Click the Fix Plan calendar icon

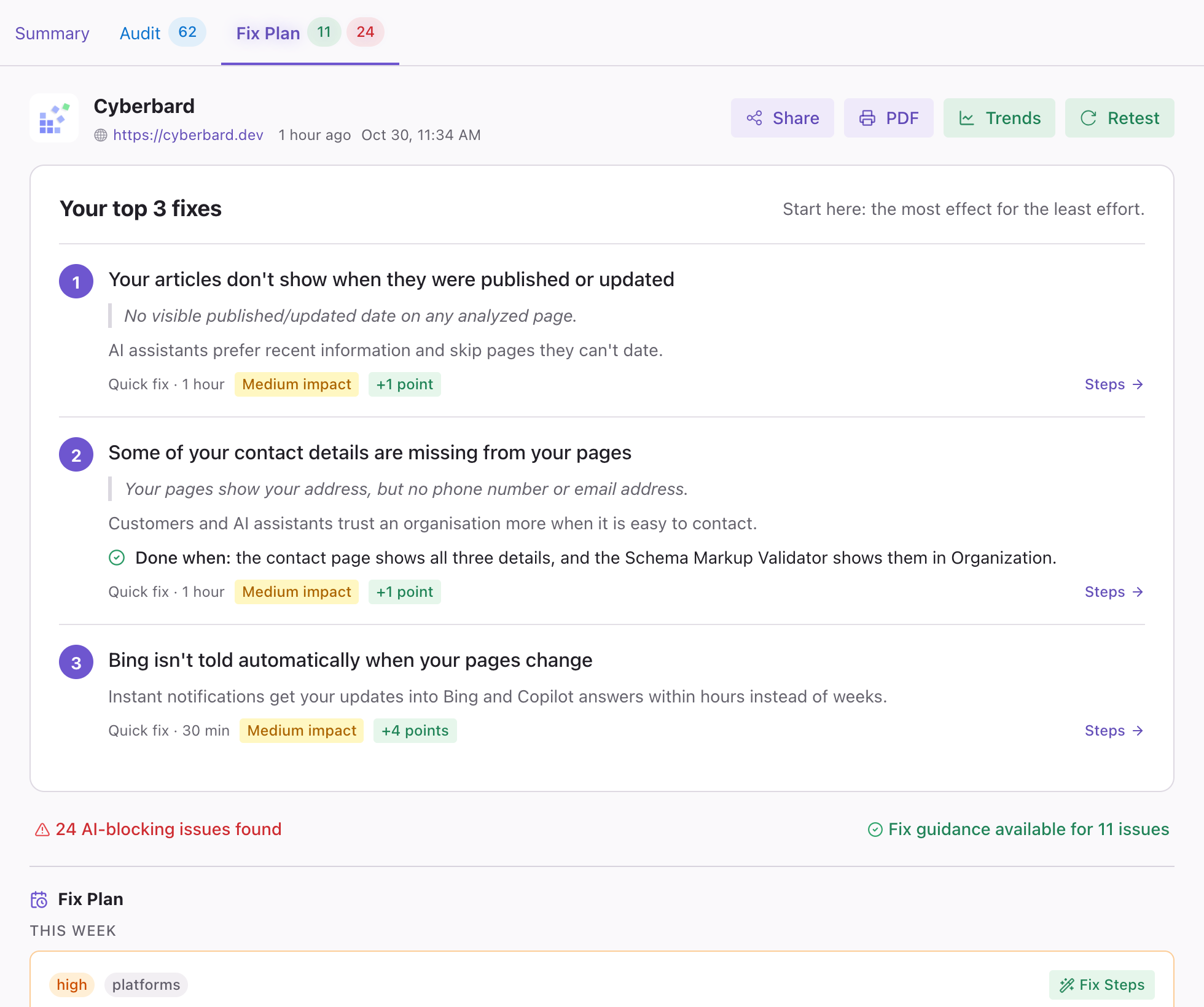click(39, 900)
